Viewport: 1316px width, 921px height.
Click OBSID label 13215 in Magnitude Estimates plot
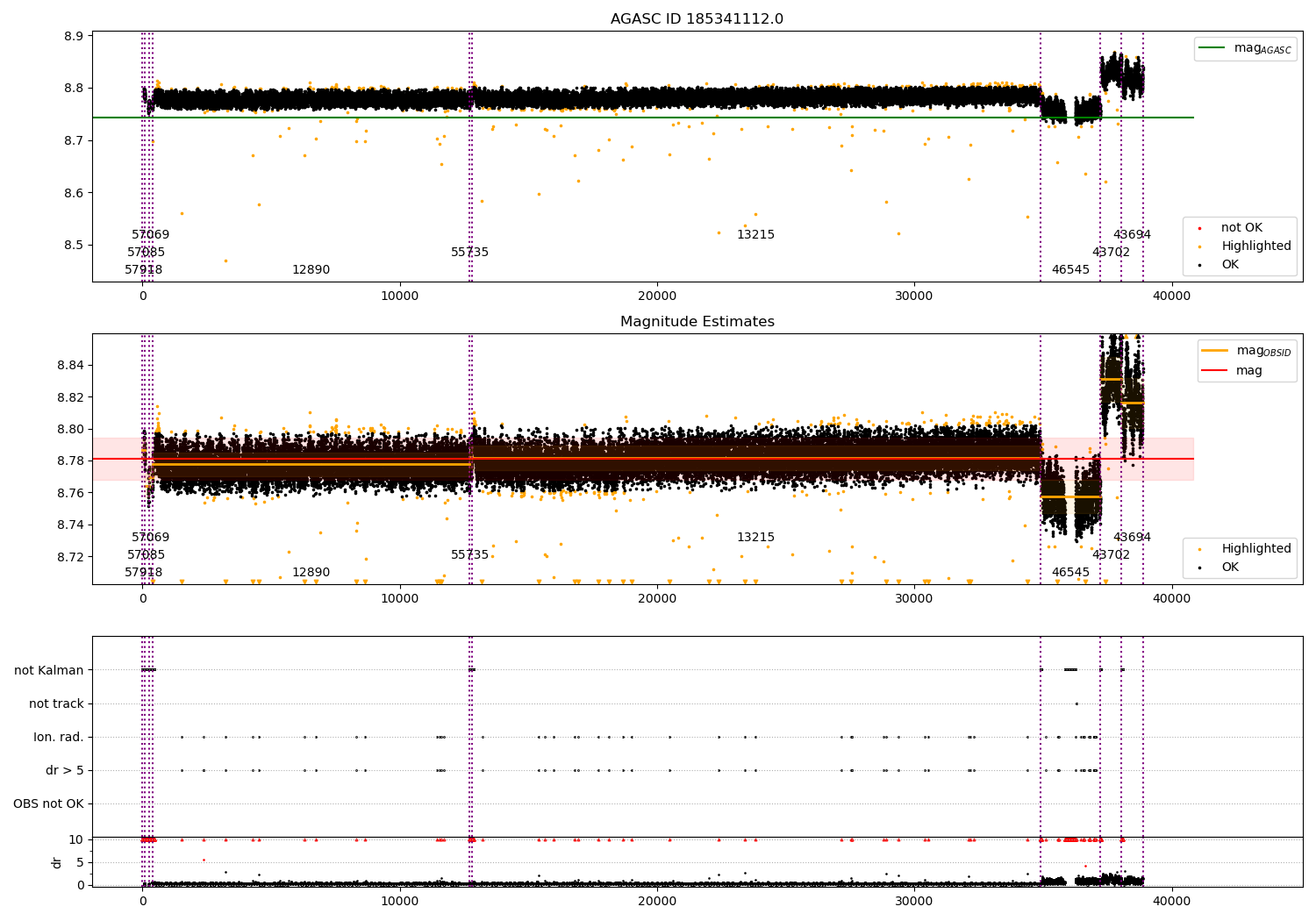tap(756, 538)
